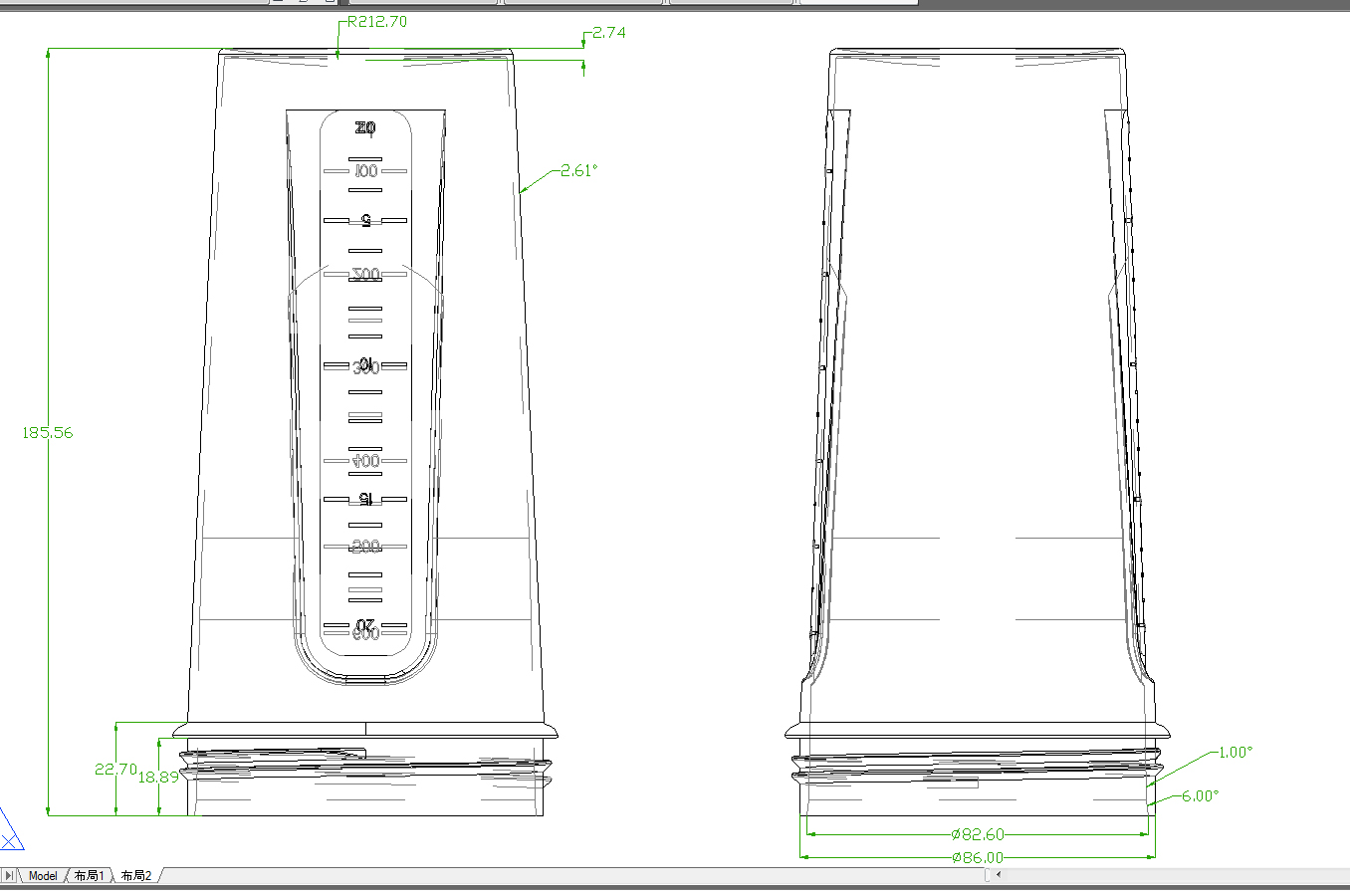Click the ø82.60 diameter dimension

tap(978, 835)
